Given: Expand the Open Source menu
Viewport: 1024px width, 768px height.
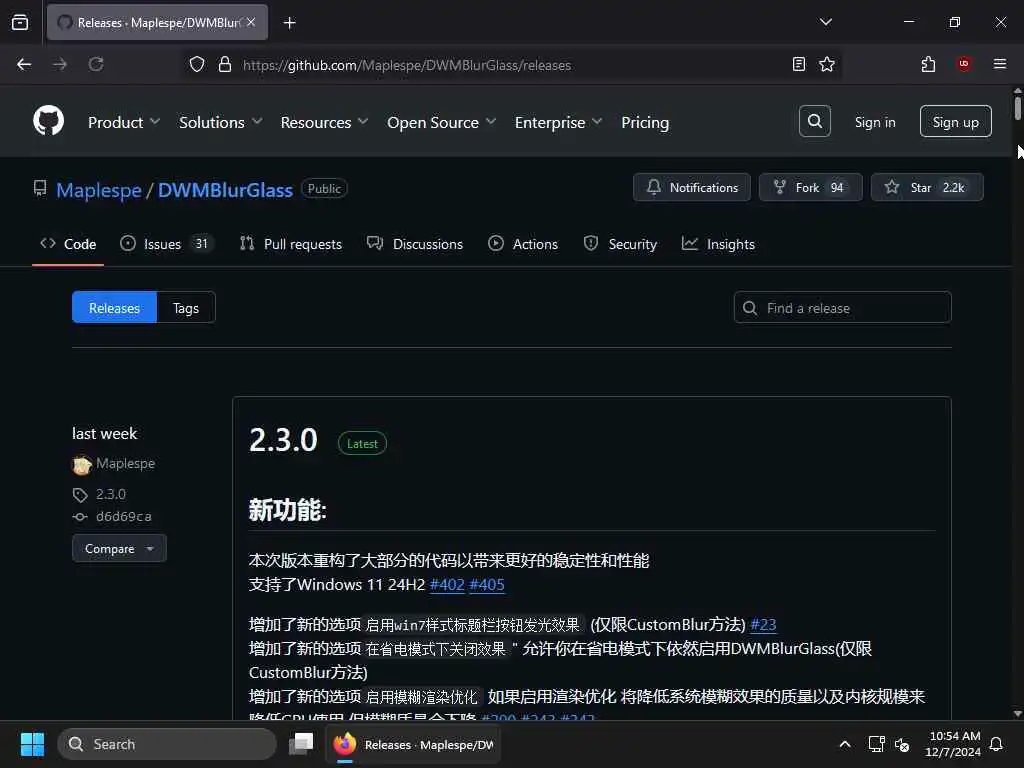Looking at the screenshot, I should pos(441,122).
